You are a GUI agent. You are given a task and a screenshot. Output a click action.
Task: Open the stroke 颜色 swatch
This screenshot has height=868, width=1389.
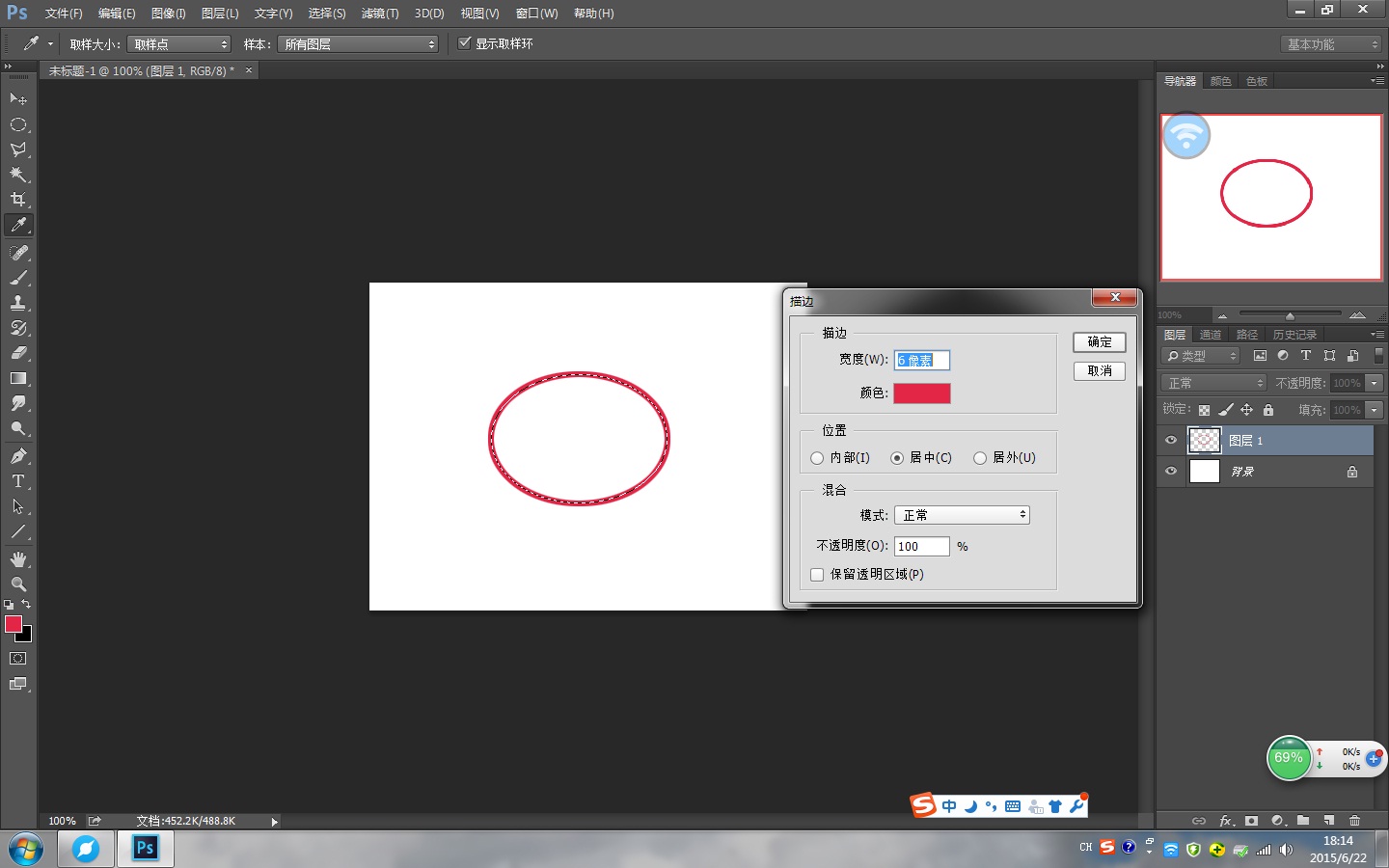tap(922, 393)
